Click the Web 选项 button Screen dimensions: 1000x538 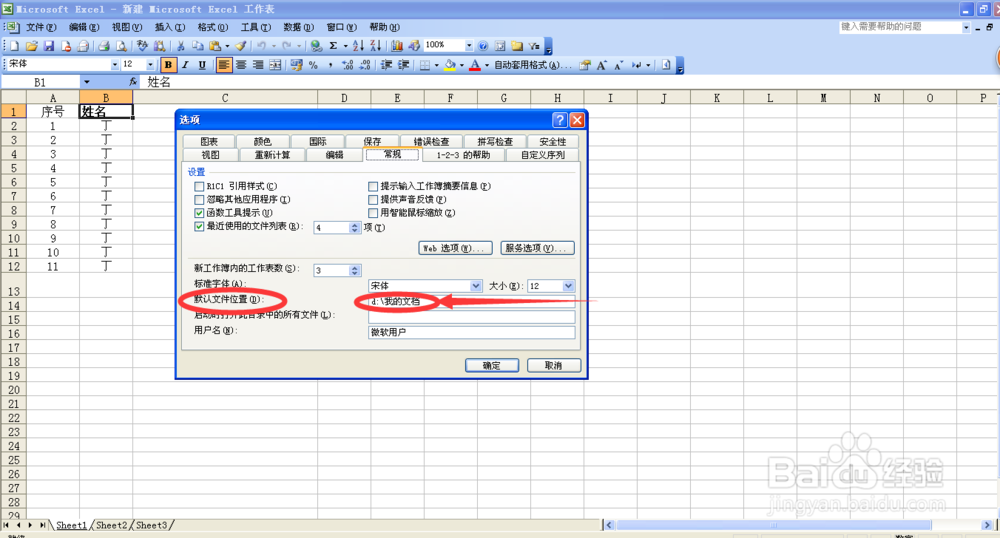point(455,248)
